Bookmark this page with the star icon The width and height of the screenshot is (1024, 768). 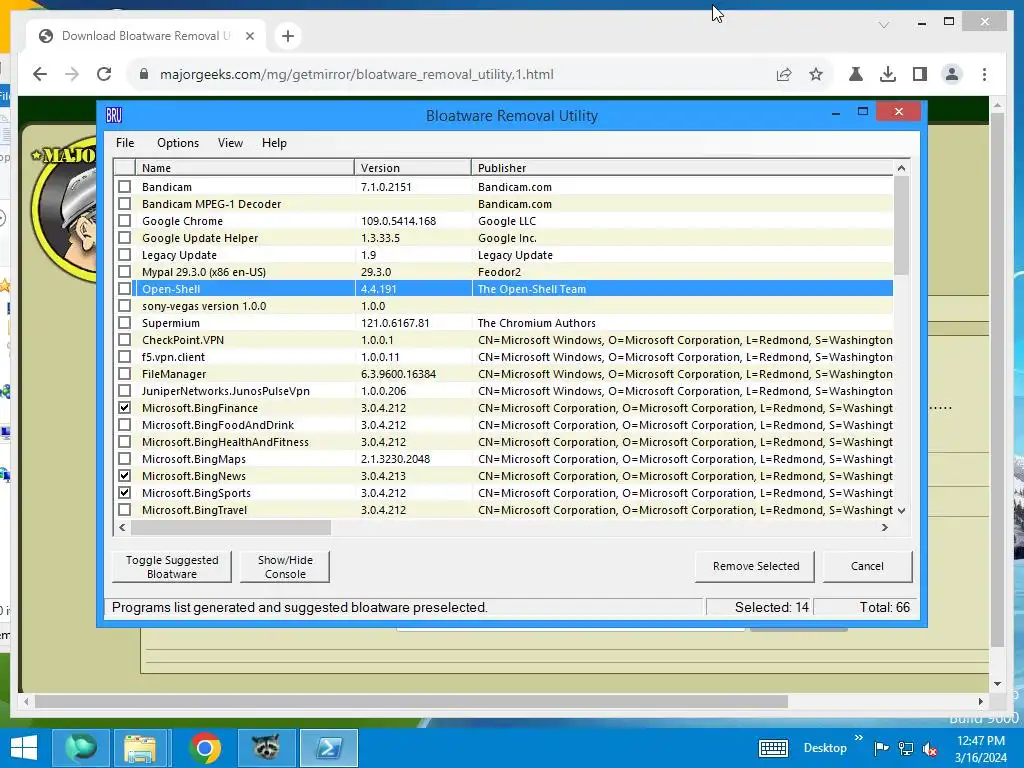(816, 74)
